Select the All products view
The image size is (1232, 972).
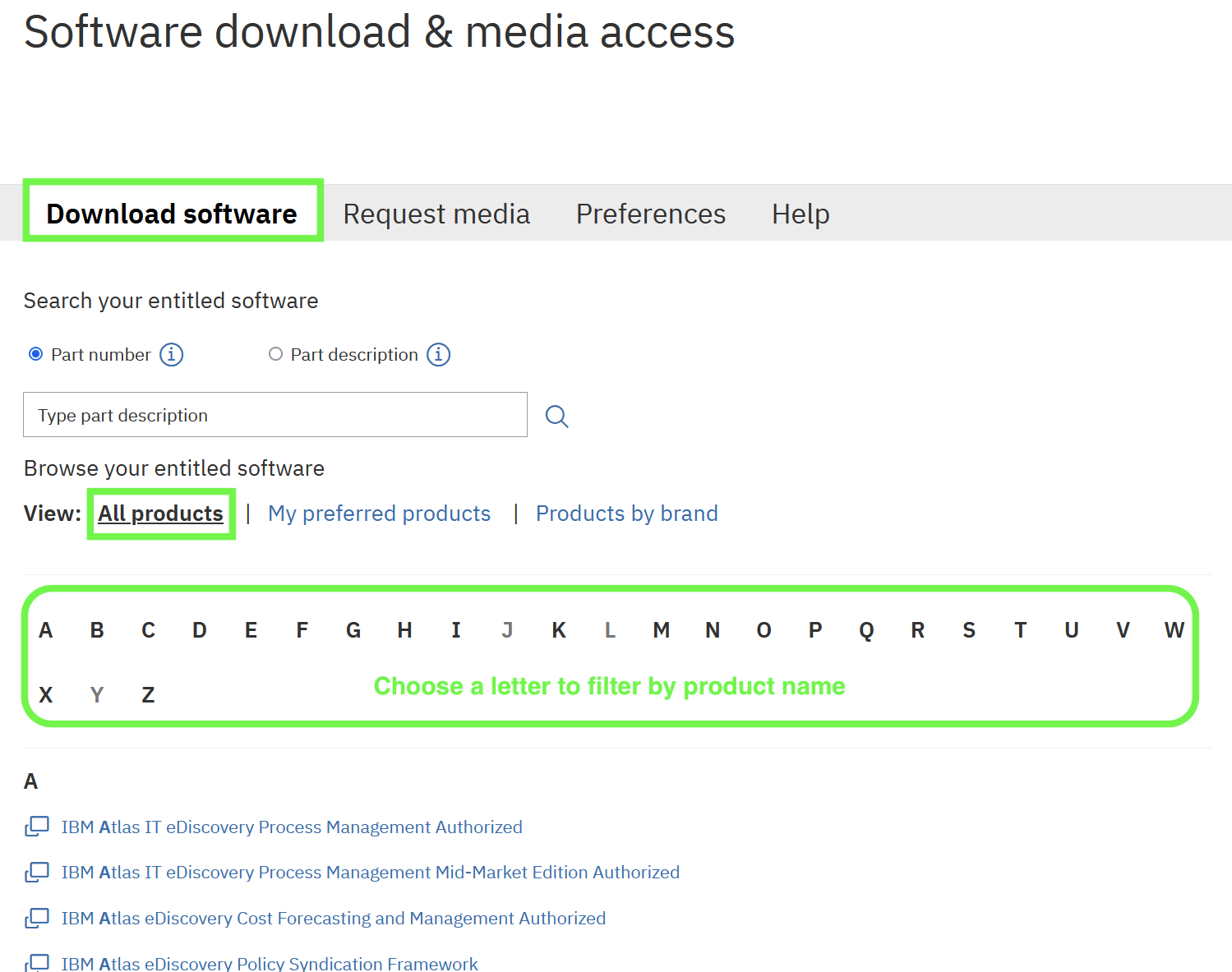(160, 514)
